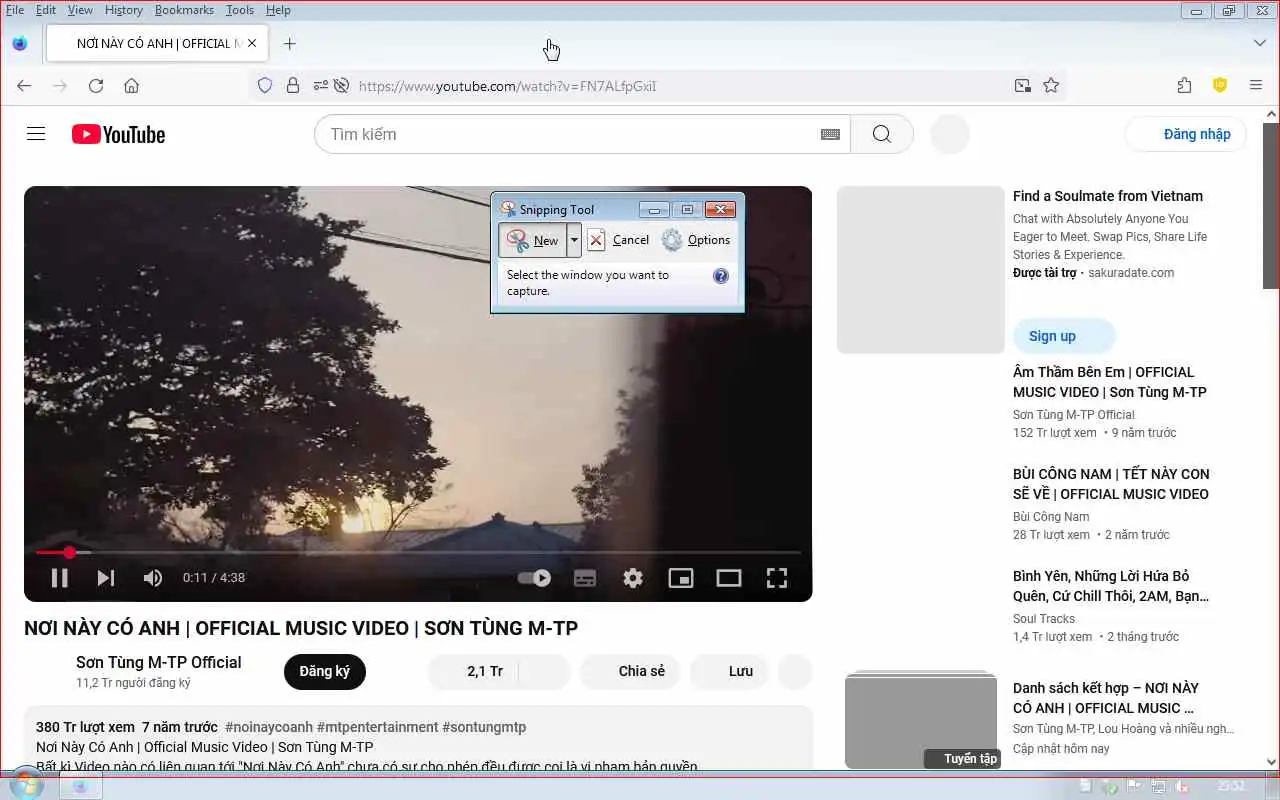Expand the list all tabs chevron
The width and height of the screenshot is (1280, 800).
[1260, 44]
